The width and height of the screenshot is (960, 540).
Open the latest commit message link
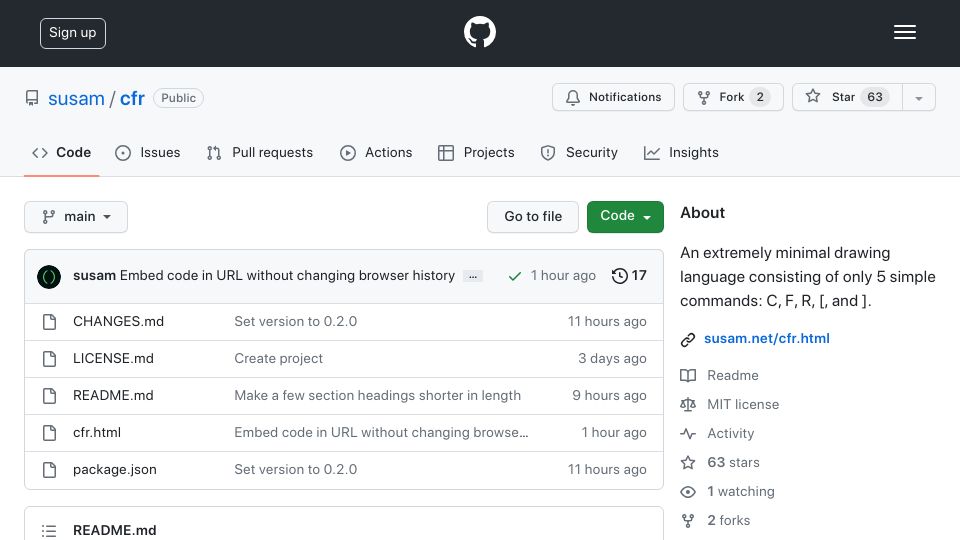point(287,276)
